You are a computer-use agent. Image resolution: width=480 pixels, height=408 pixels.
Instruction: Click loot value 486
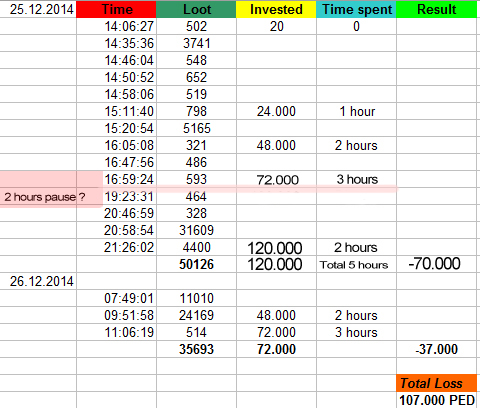(196, 162)
